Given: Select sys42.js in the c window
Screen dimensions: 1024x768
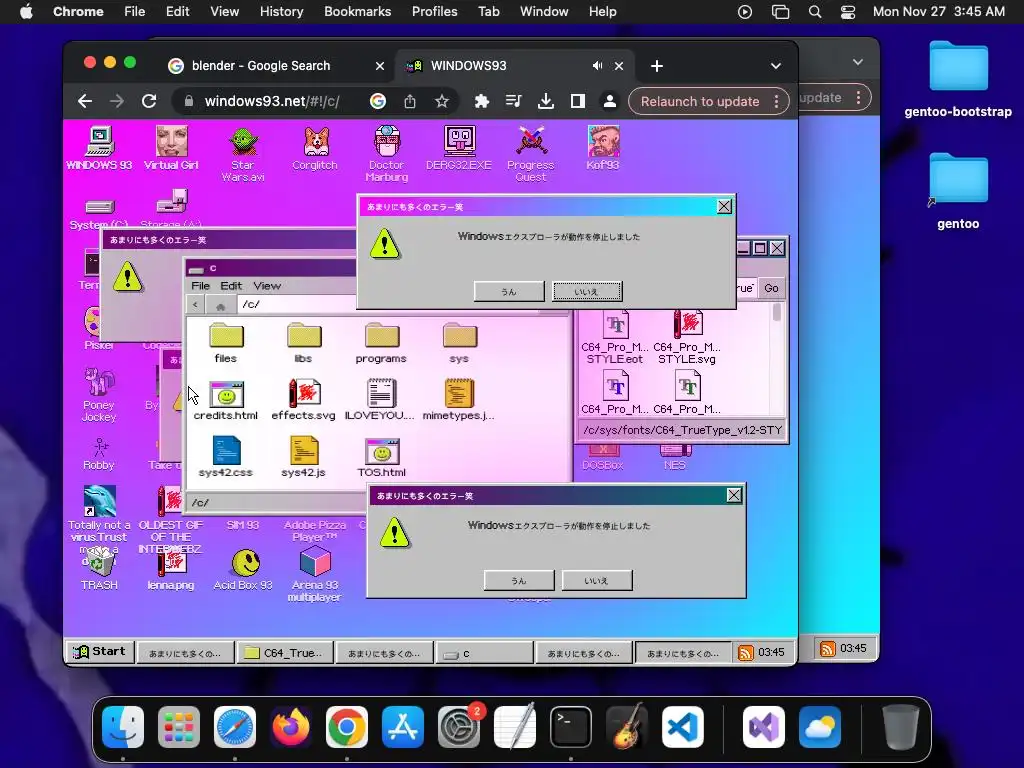Looking at the screenshot, I should click(x=304, y=456).
